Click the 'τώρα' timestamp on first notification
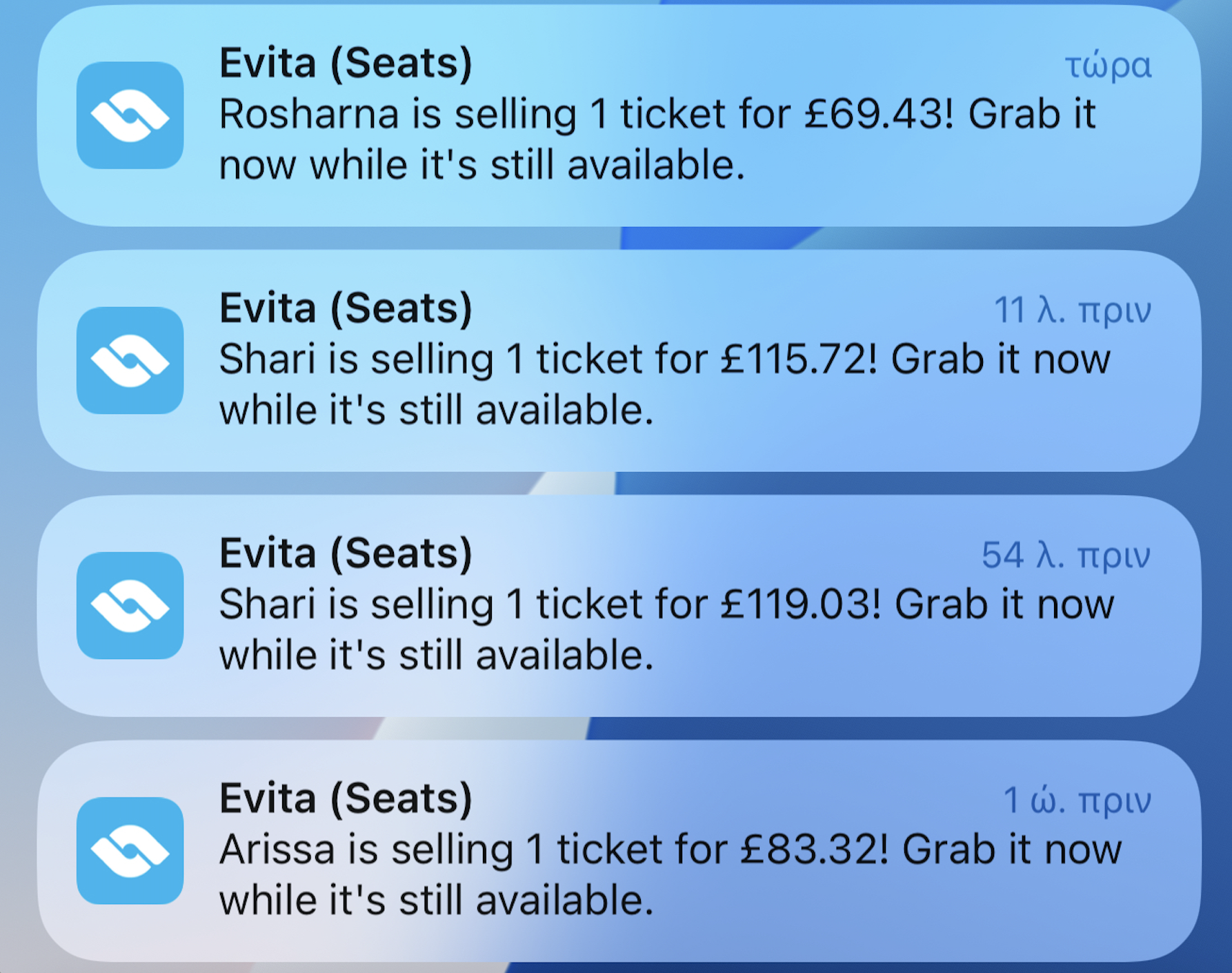1232x973 pixels. (1108, 66)
